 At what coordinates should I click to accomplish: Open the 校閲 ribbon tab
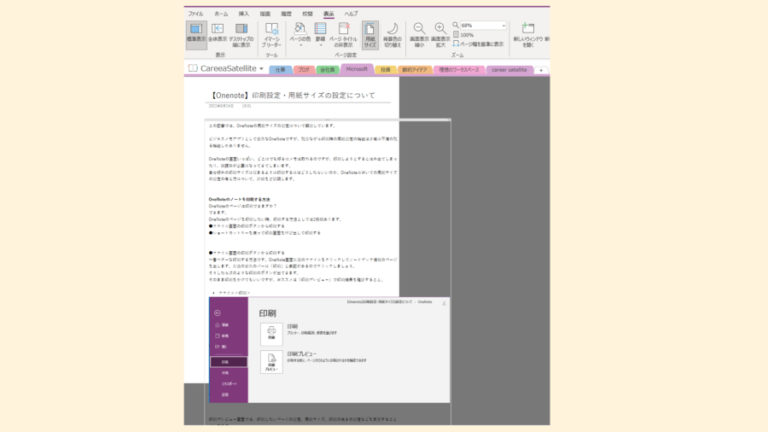(x=307, y=14)
